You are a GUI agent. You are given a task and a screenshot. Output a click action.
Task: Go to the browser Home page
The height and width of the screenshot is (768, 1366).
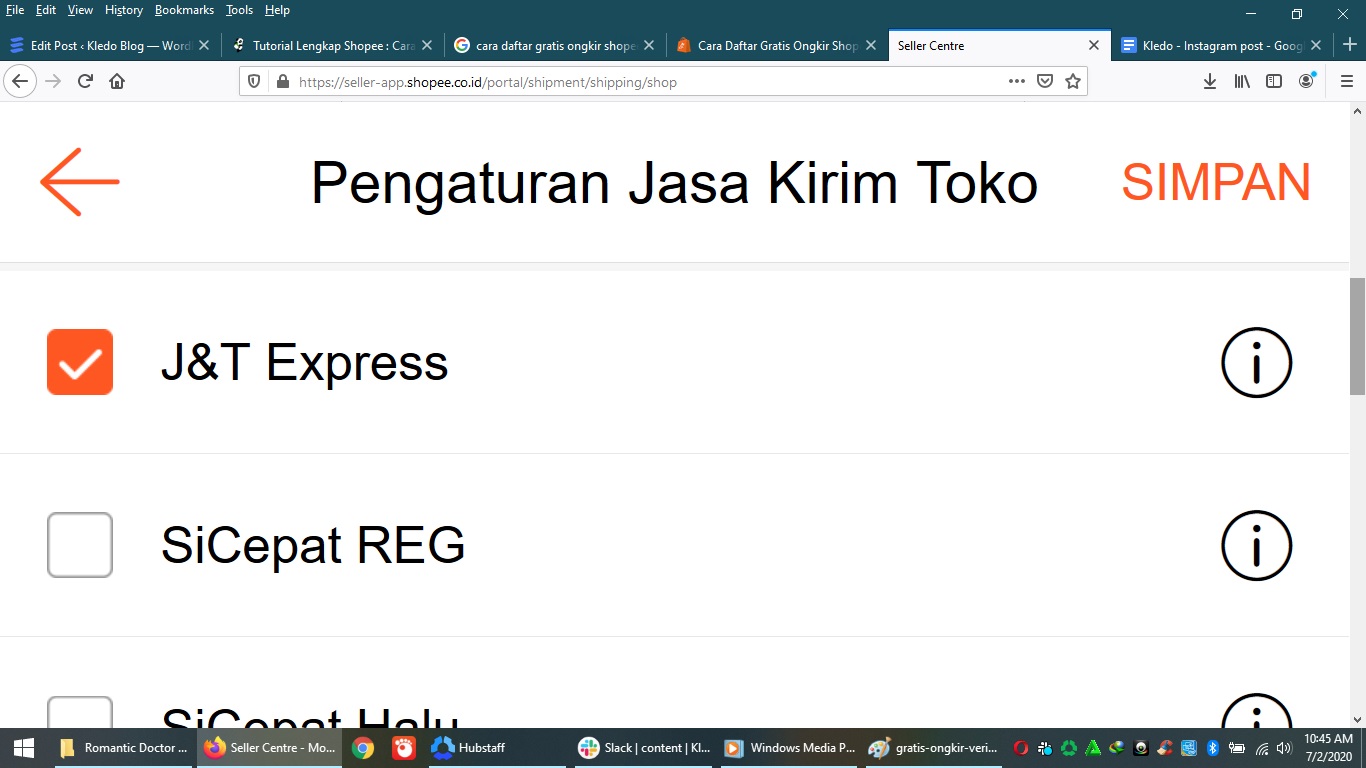[x=117, y=81]
